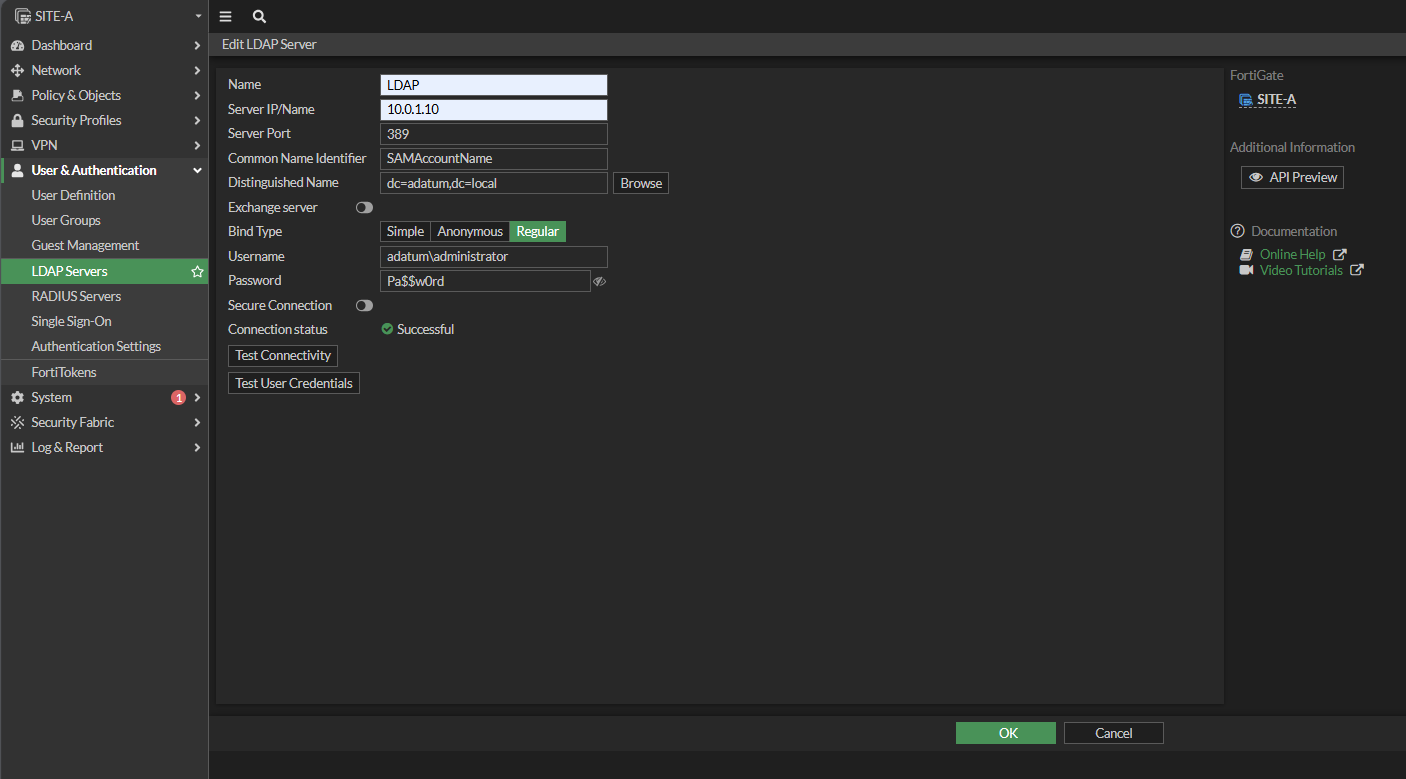The height and width of the screenshot is (779, 1406).
Task: Select the Anonymous bind type
Action: (x=470, y=232)
